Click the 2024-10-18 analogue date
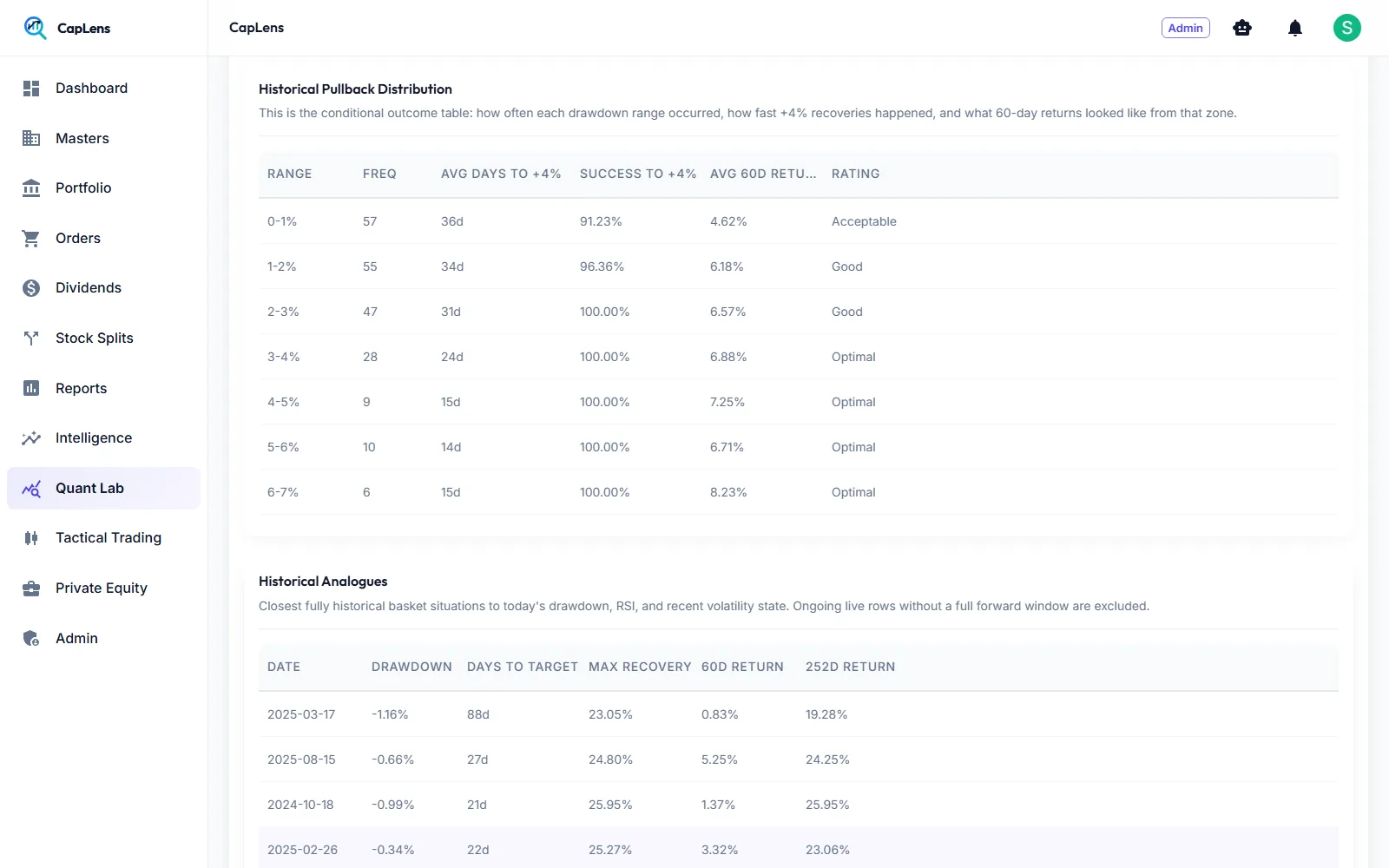Screen dimensions: 1389x868 [300, 805]
